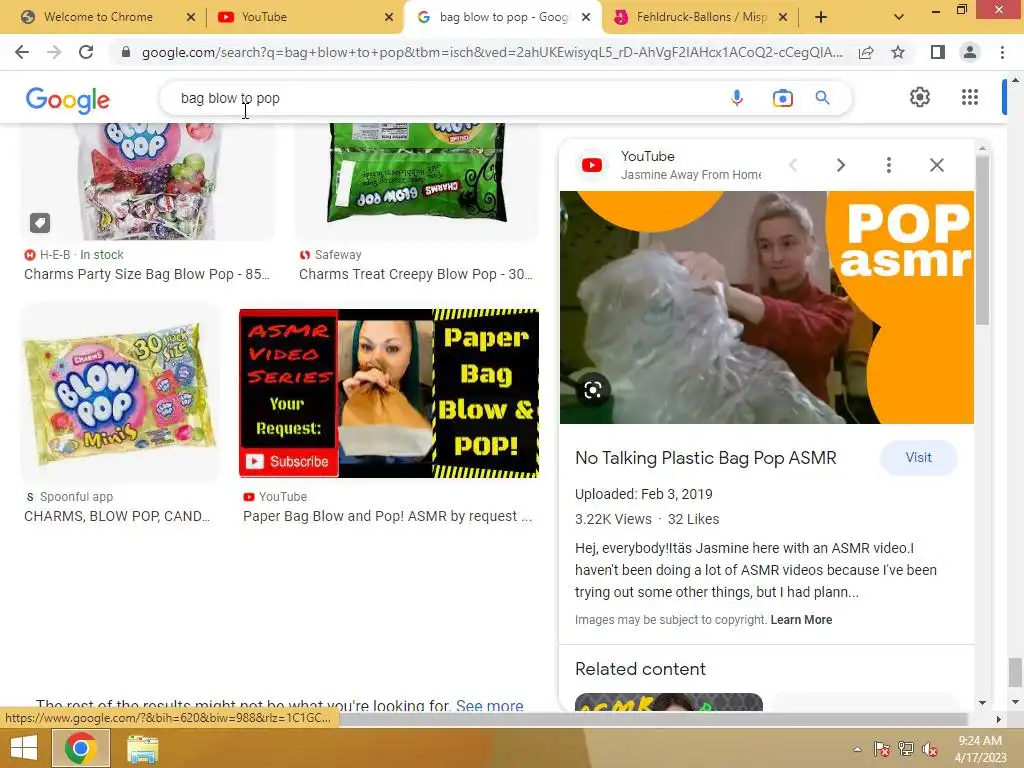
Task: Click the forward navigation arrow
Action: click(x=54, y=52)
